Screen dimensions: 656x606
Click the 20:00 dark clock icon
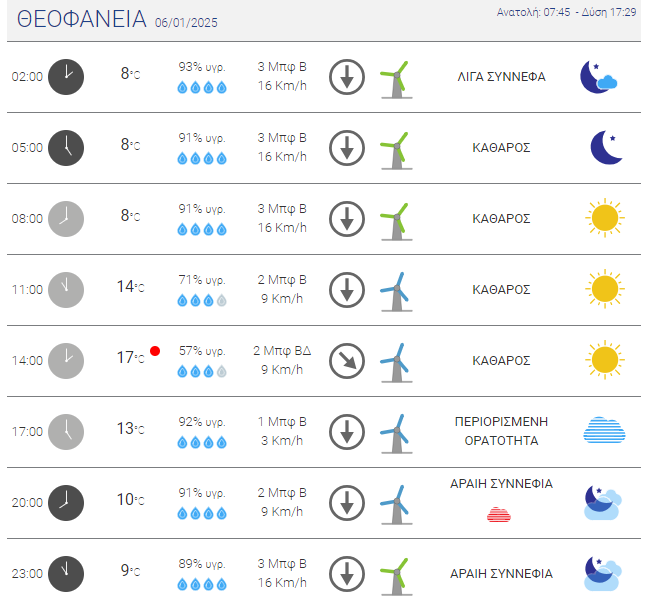(x=66, y=503)
